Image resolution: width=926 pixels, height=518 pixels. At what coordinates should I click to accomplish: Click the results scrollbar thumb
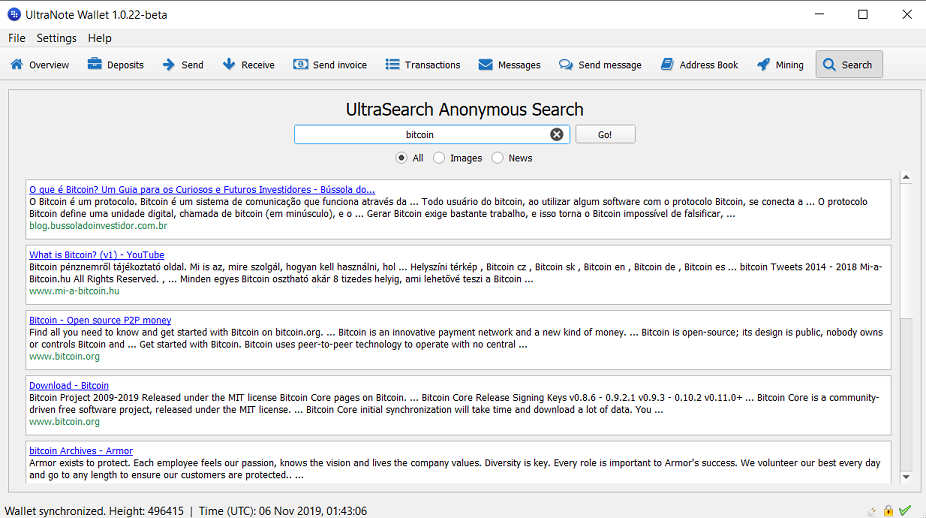point(906,250)
